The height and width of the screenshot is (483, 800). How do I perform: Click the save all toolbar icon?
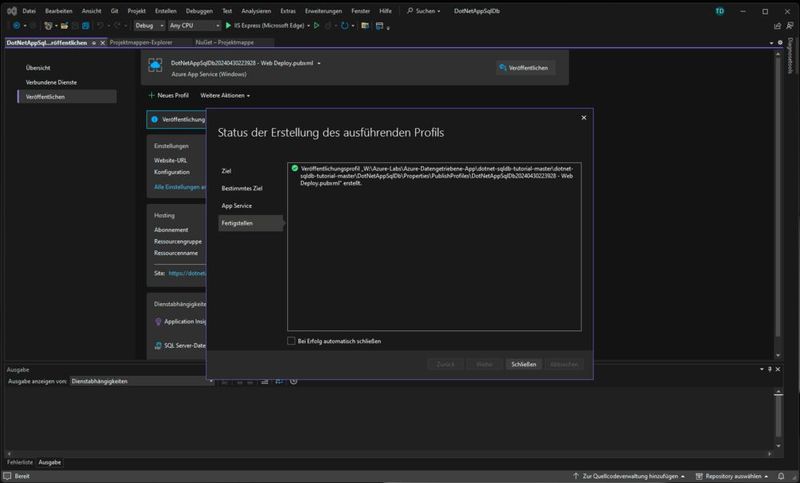click(86, 26)
